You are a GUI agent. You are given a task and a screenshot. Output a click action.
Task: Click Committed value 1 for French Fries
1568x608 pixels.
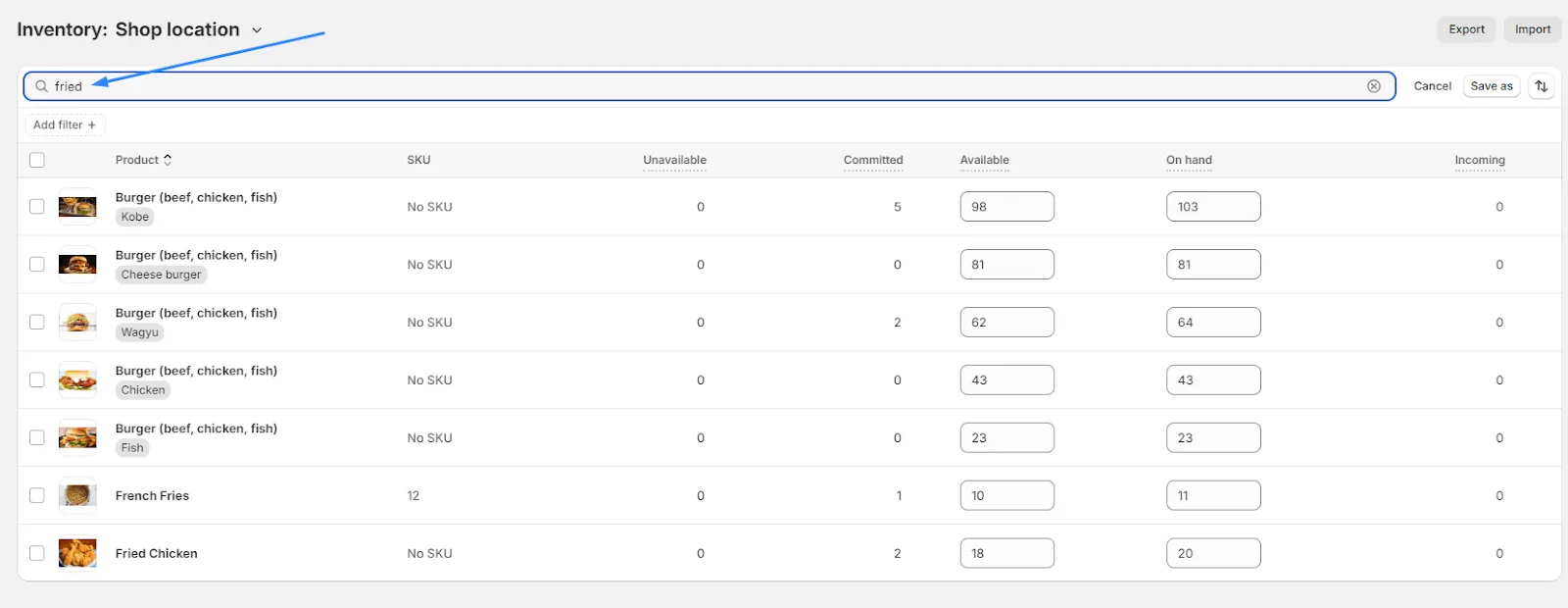[x=899, y=496]
